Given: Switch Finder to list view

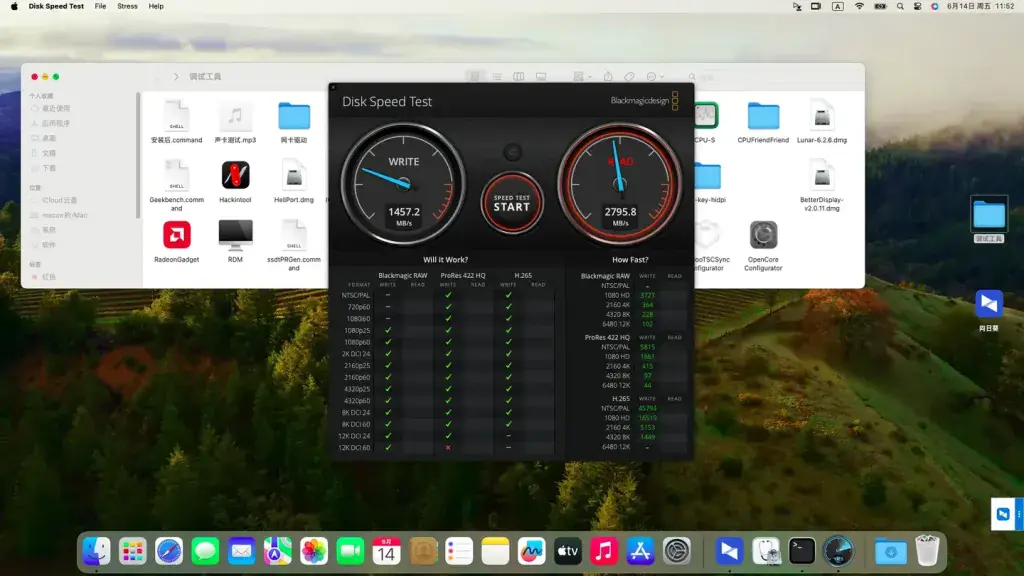Looking at the screenshot, I should (x=497, y=76).
